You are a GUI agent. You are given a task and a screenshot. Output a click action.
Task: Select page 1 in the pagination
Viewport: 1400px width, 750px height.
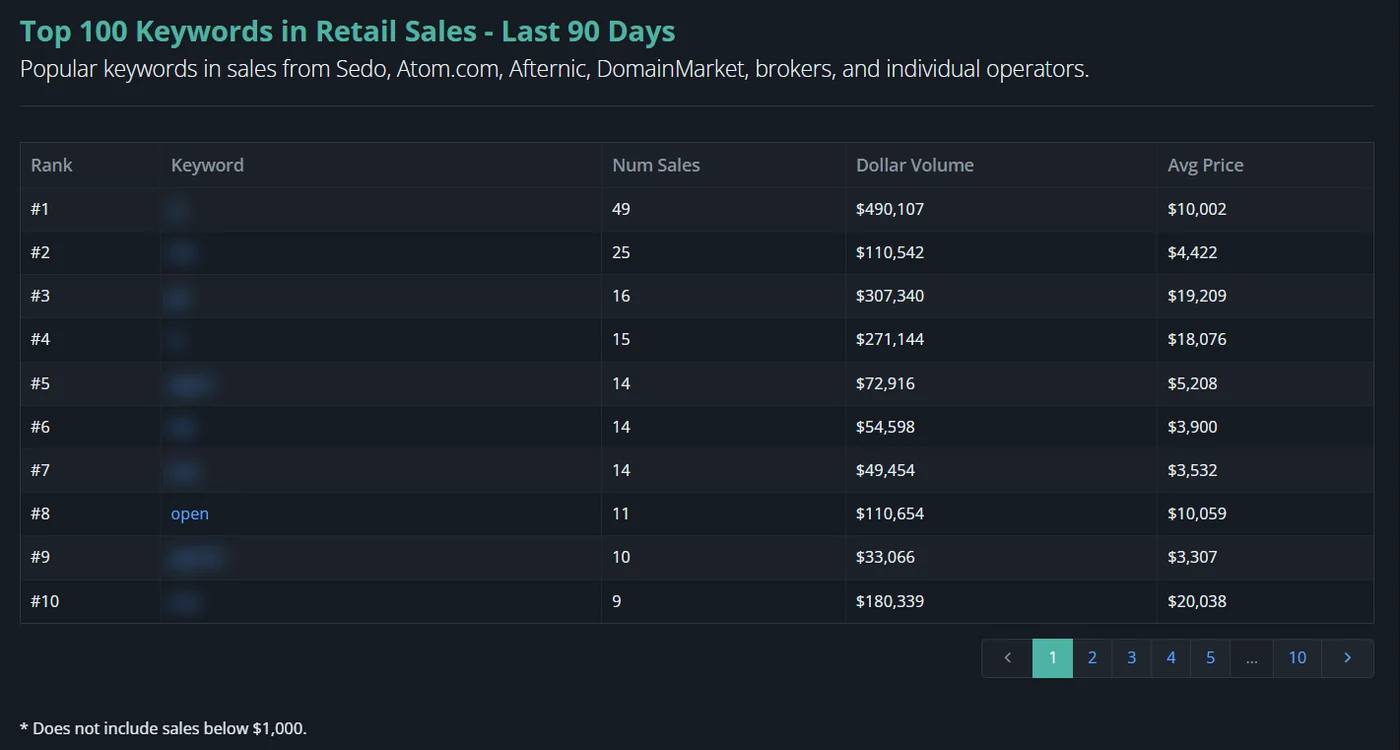pos(1052,658)
